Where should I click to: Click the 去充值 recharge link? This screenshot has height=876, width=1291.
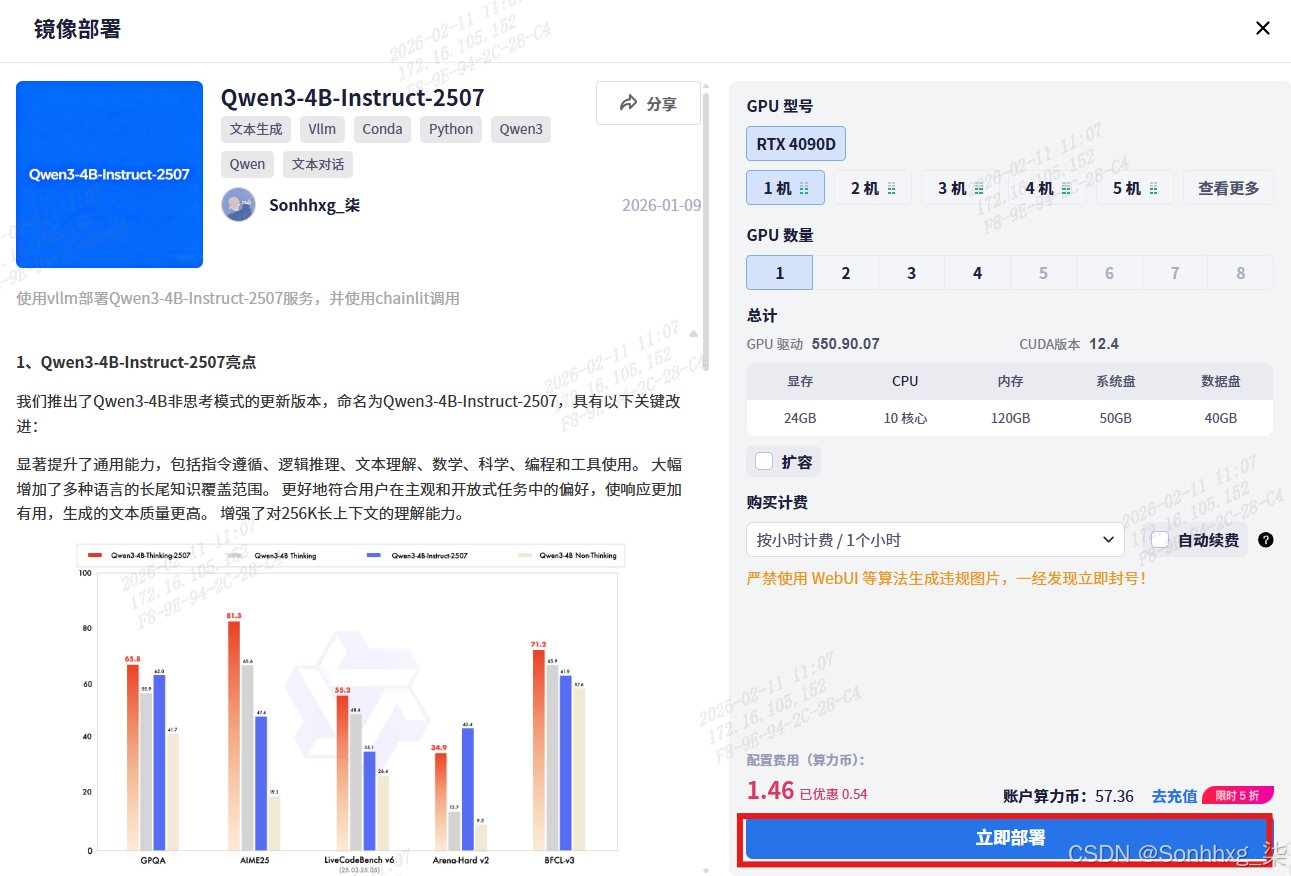tap(1174, 796)
